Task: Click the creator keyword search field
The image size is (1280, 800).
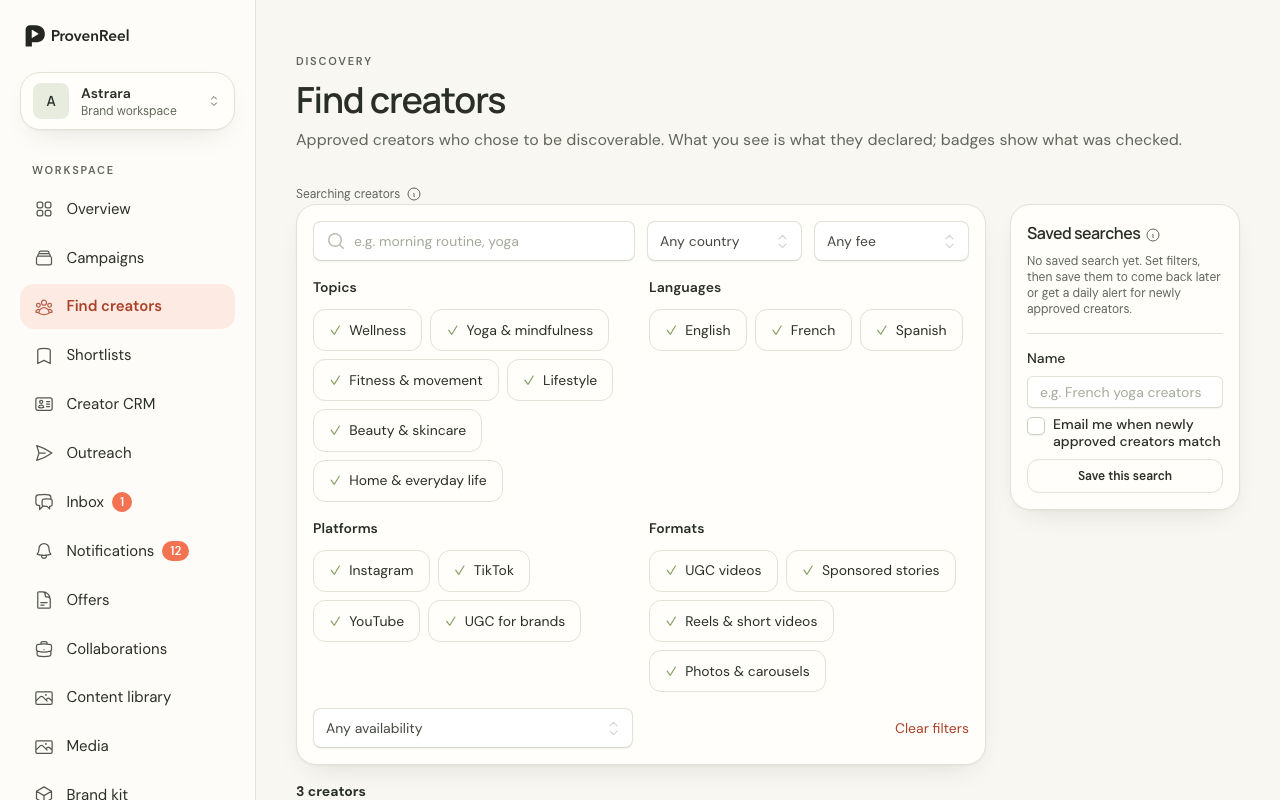Action: coord(474,241)
